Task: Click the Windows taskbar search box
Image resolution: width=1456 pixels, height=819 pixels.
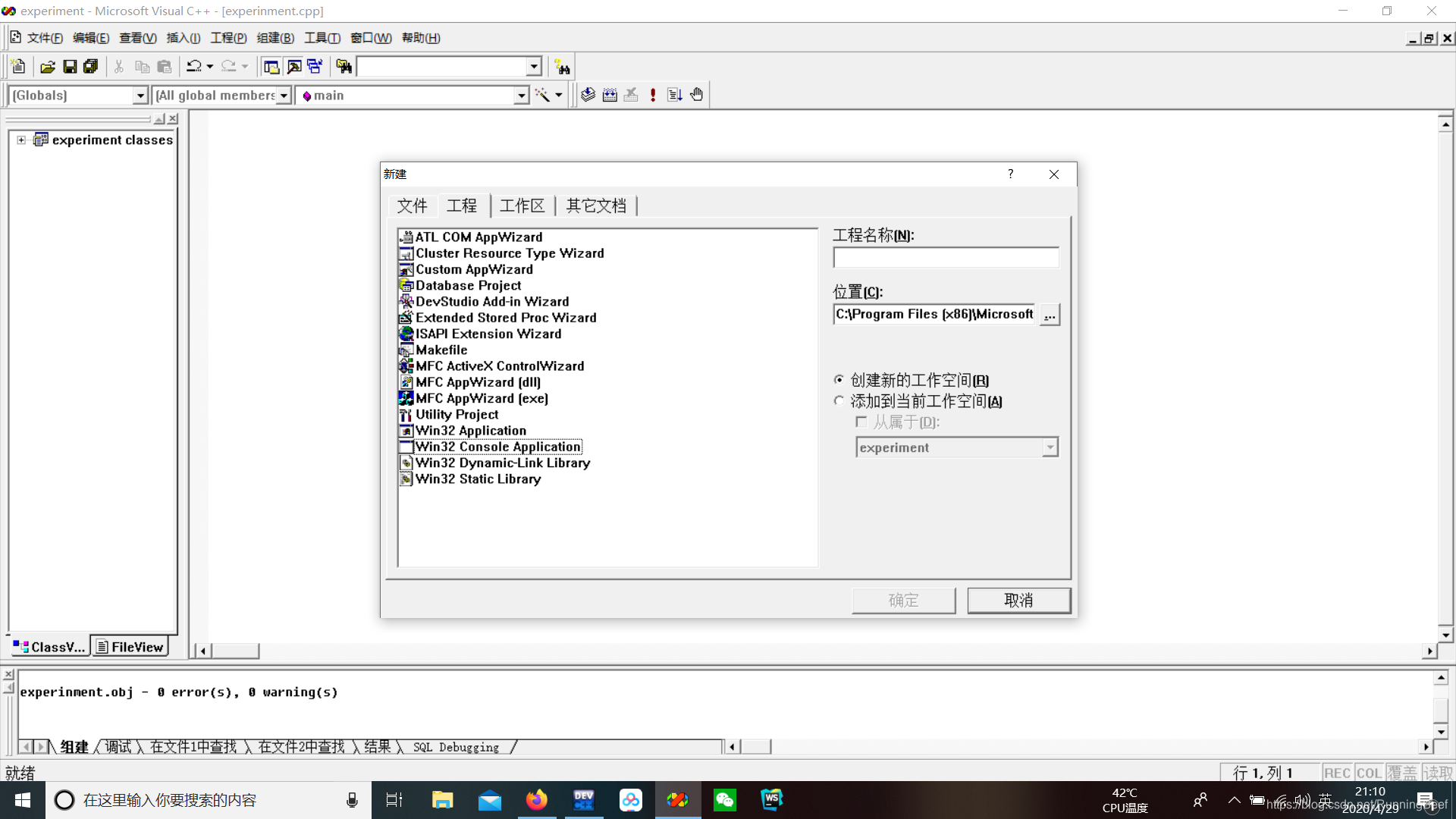Action: pyautogui.click(x=209, y=800)
